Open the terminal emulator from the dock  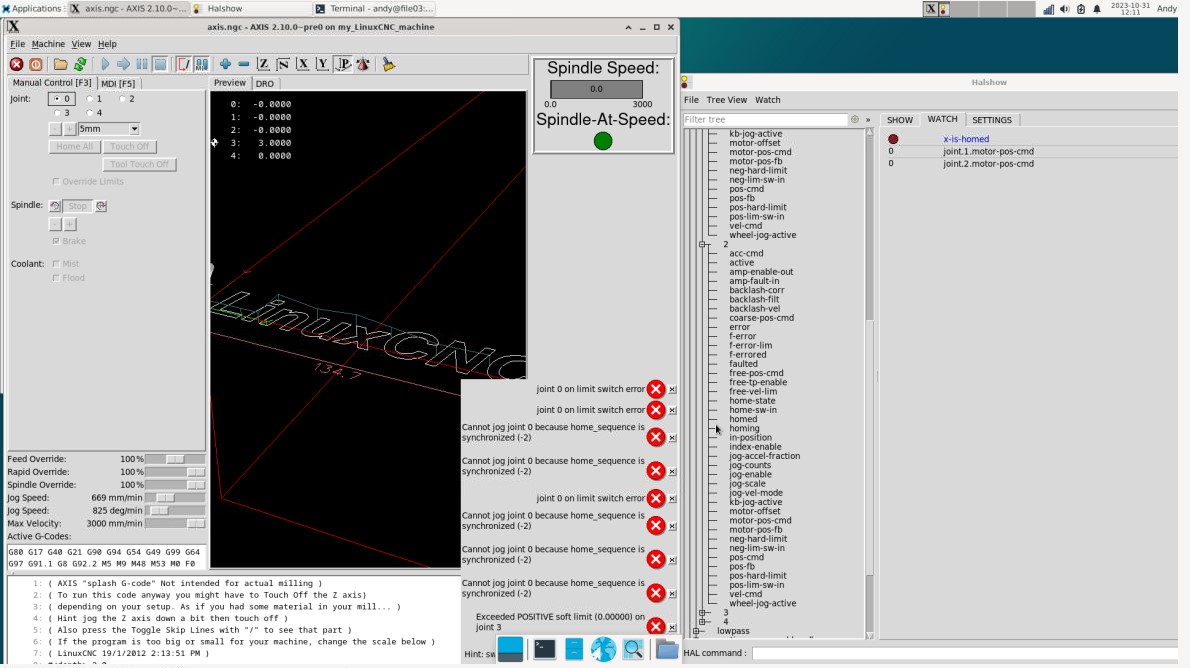[544, 650]
